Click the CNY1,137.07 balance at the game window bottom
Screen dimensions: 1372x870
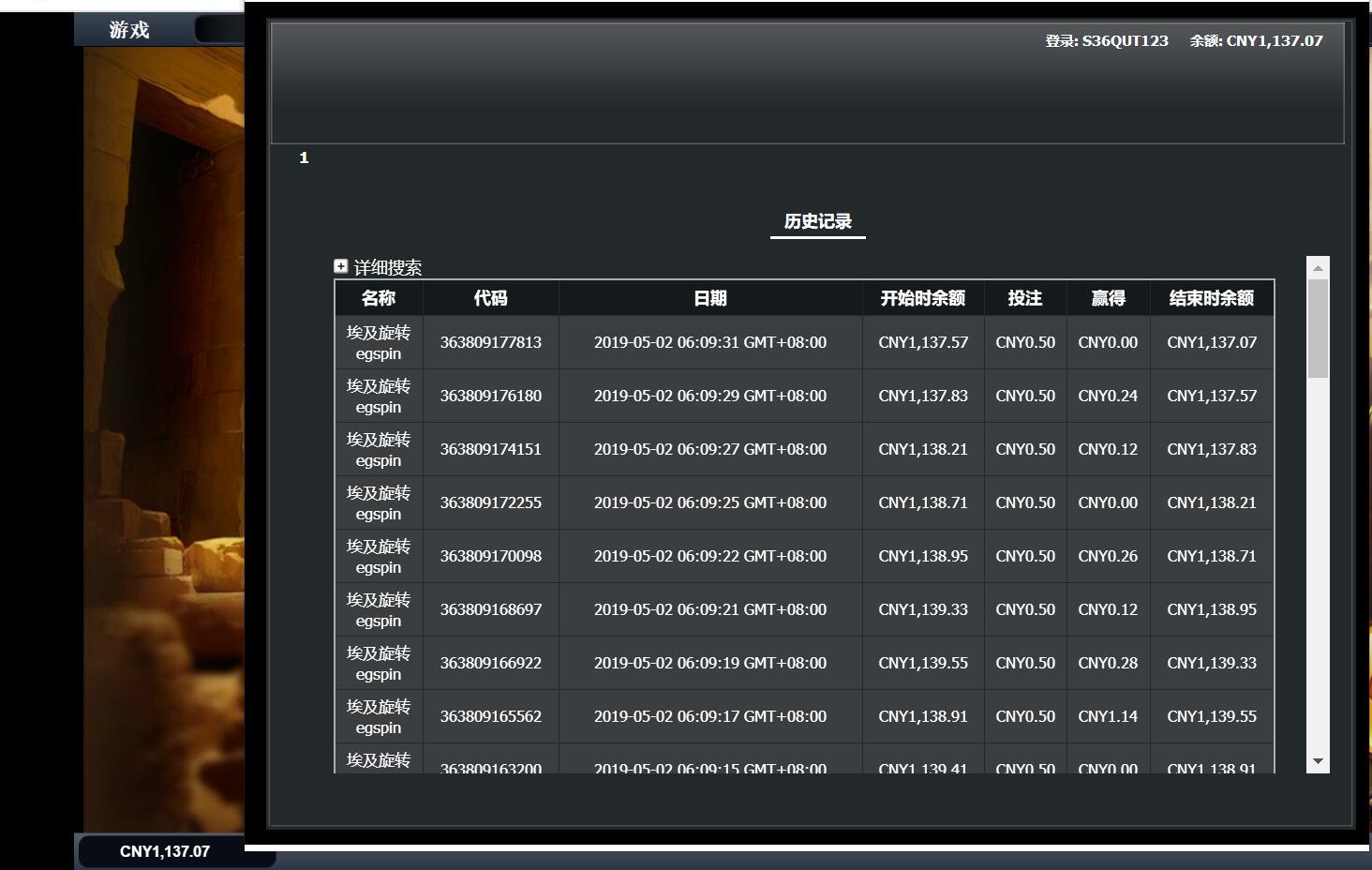pos(165,851)
